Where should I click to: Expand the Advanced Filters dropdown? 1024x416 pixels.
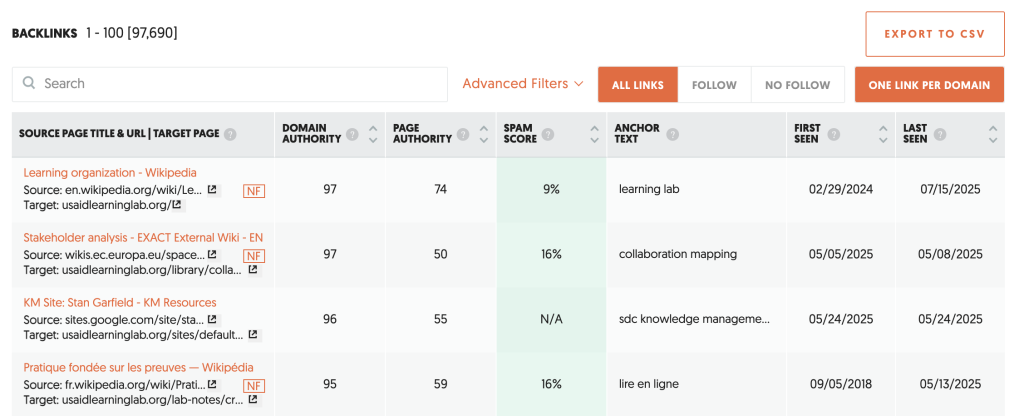pos(522,84)
